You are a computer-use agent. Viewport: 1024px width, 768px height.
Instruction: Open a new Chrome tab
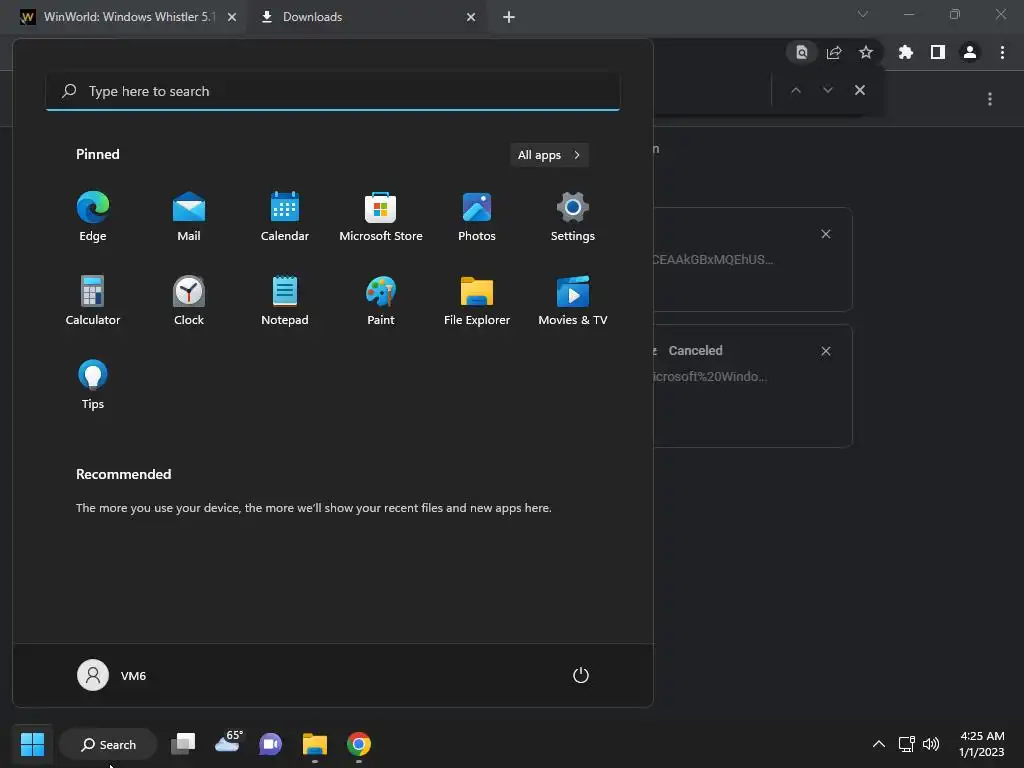509,17
